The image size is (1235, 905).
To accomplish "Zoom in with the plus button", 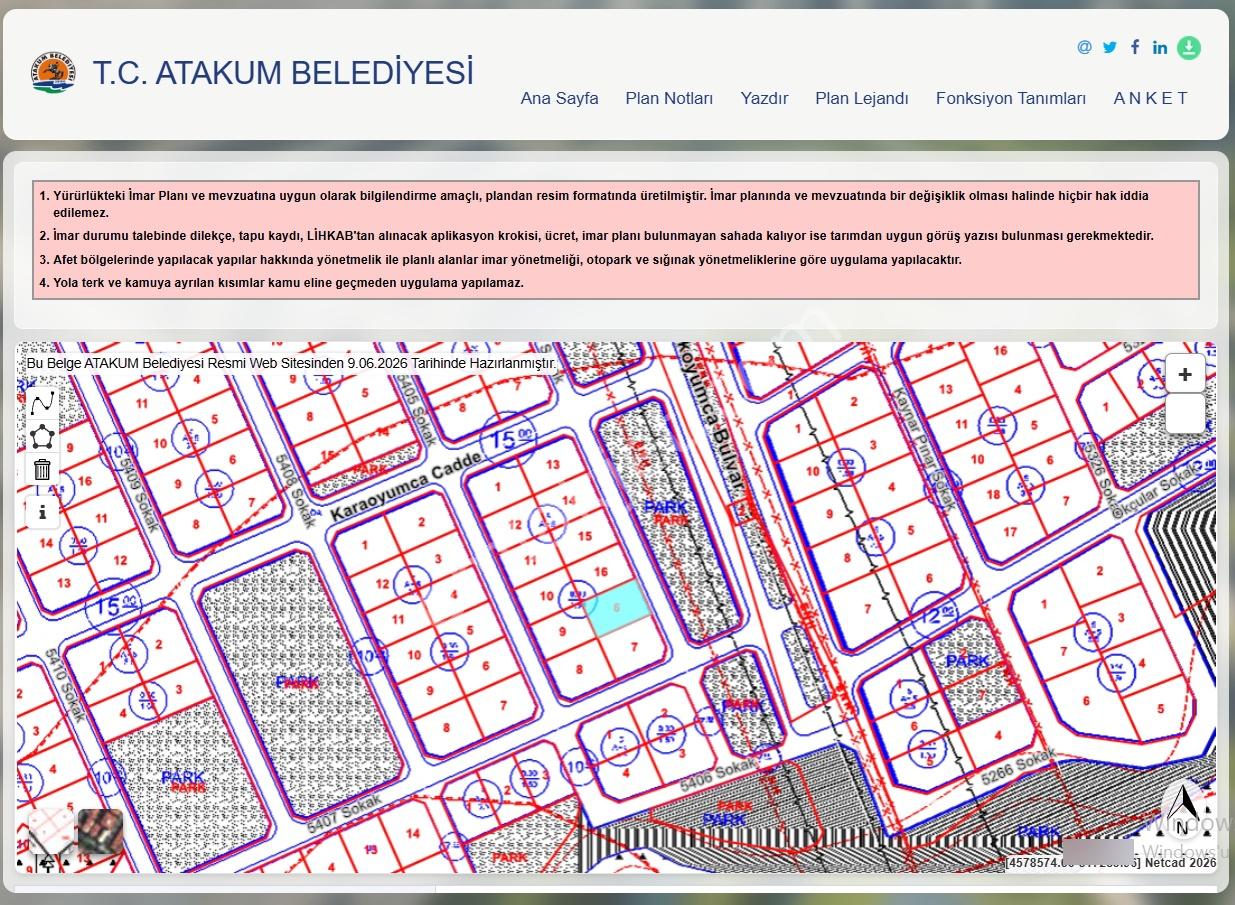I will (1185, 374).
